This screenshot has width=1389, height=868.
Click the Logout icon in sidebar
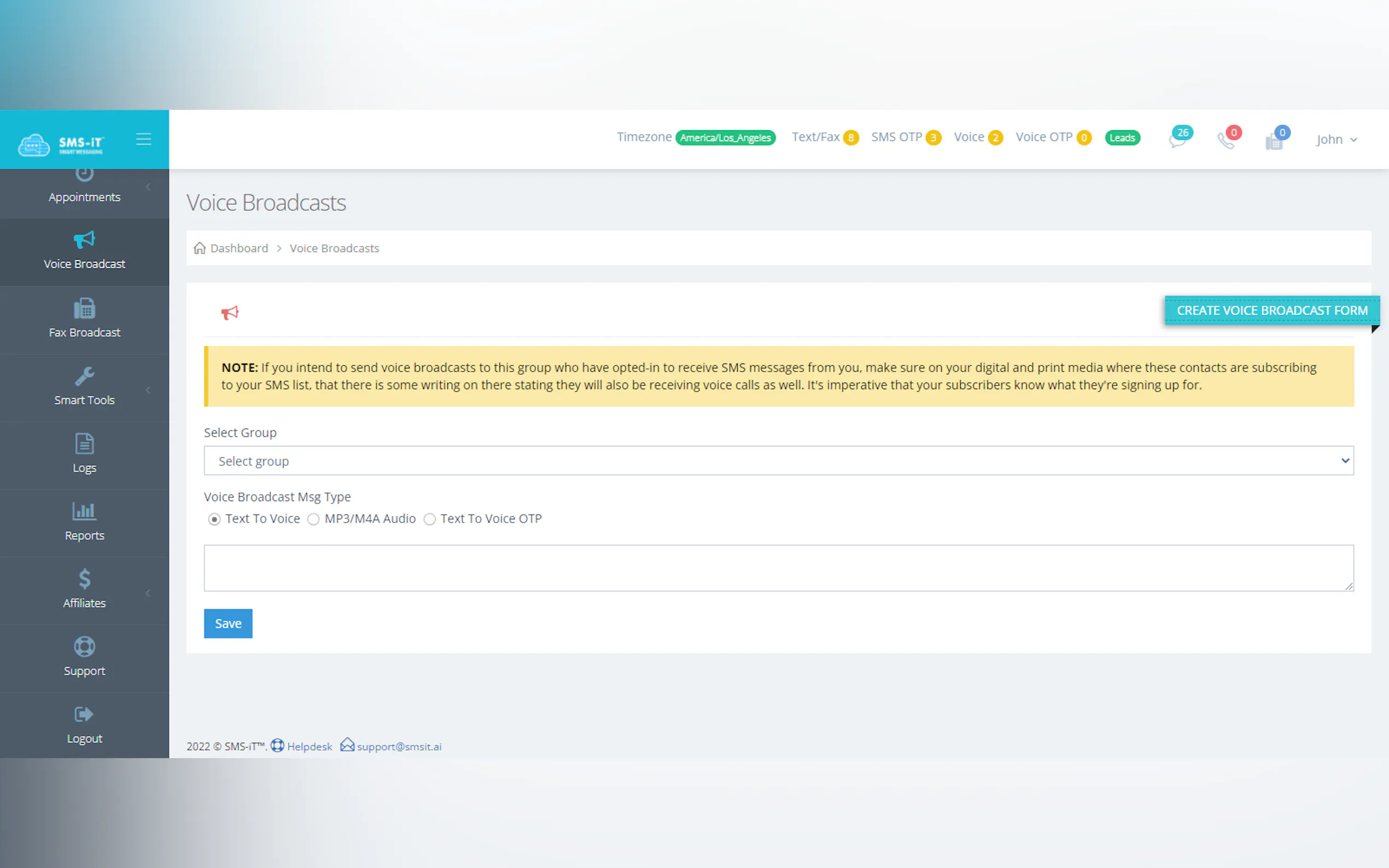click(84, 715)
